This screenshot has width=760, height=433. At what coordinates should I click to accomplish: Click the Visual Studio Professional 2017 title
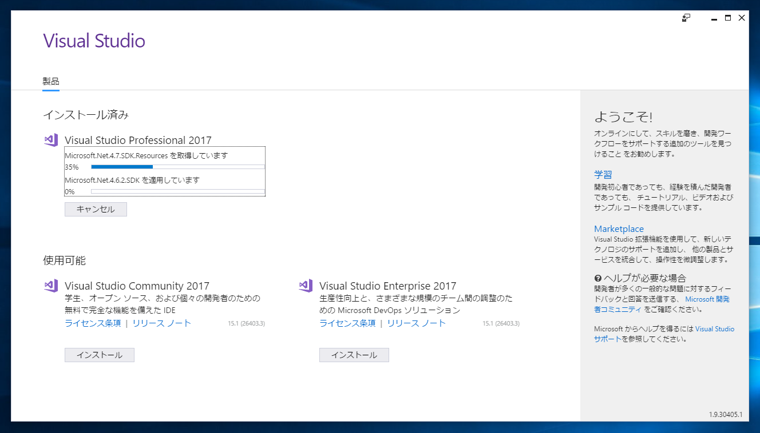(x=138, y=140)
